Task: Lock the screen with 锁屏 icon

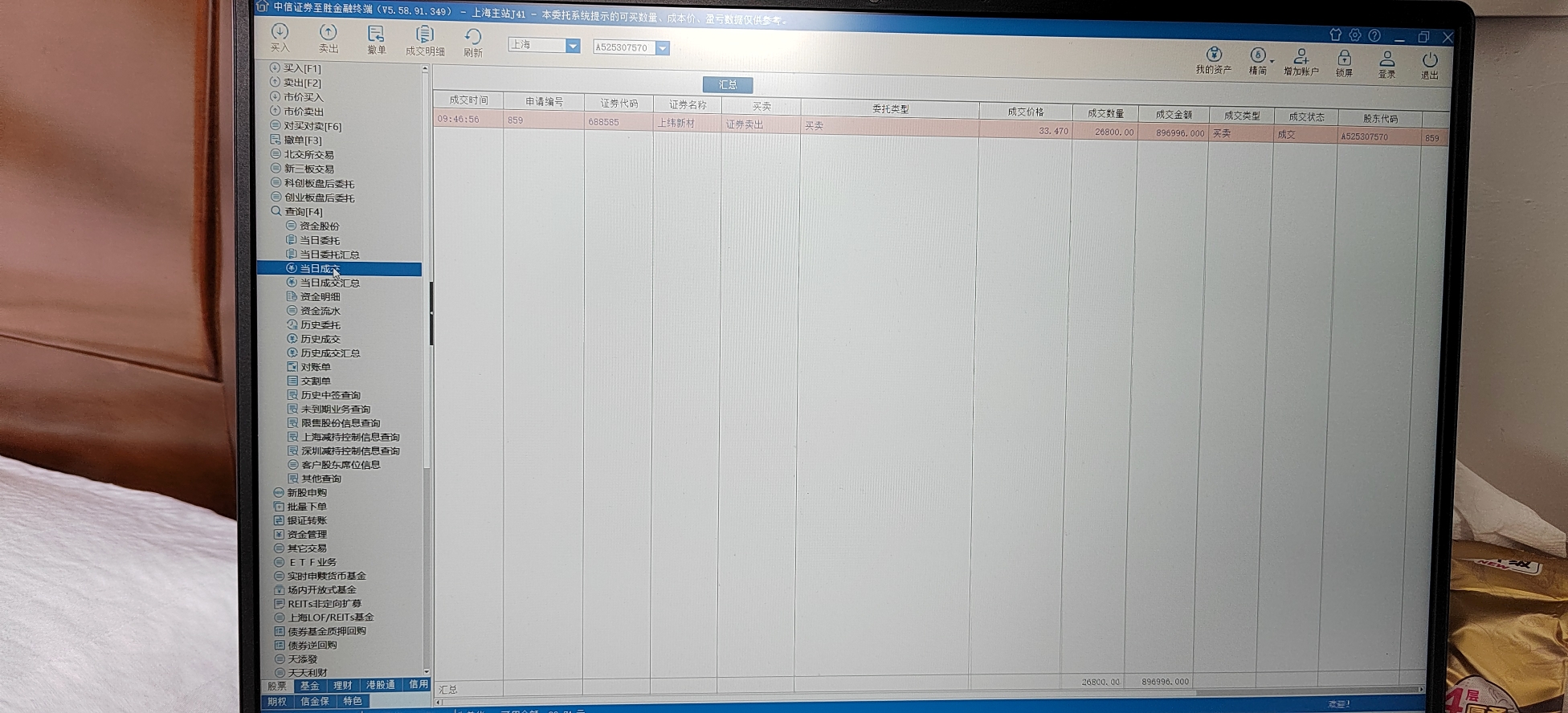Action: pos(1344,63)
